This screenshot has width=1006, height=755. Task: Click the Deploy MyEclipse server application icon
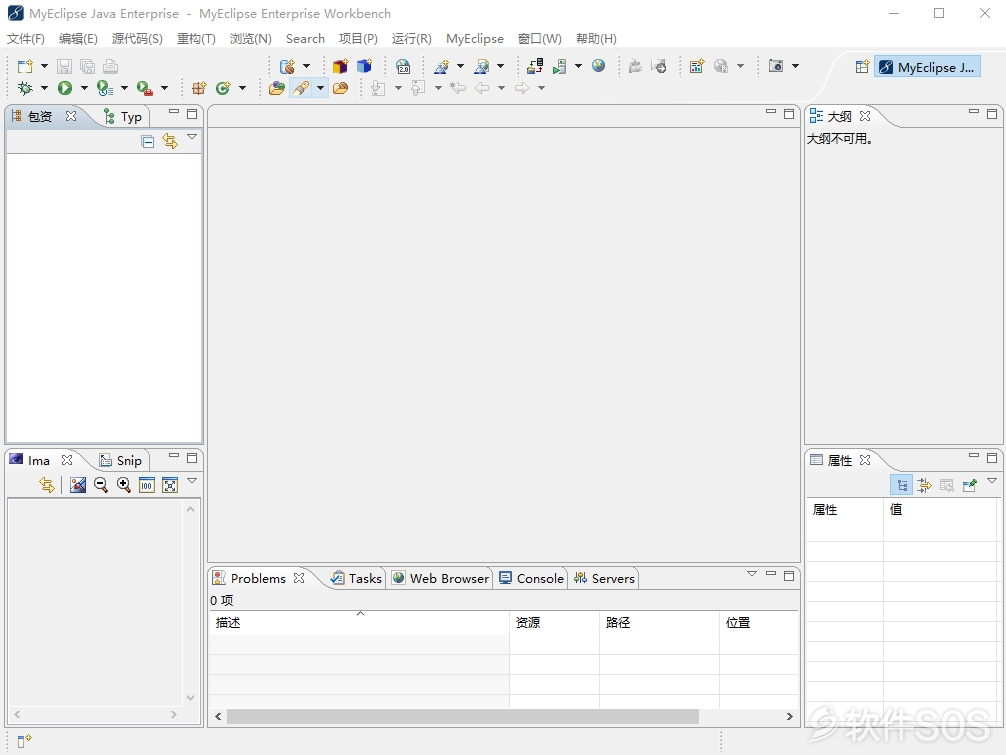pyautogui.click(x=534, y=66)
